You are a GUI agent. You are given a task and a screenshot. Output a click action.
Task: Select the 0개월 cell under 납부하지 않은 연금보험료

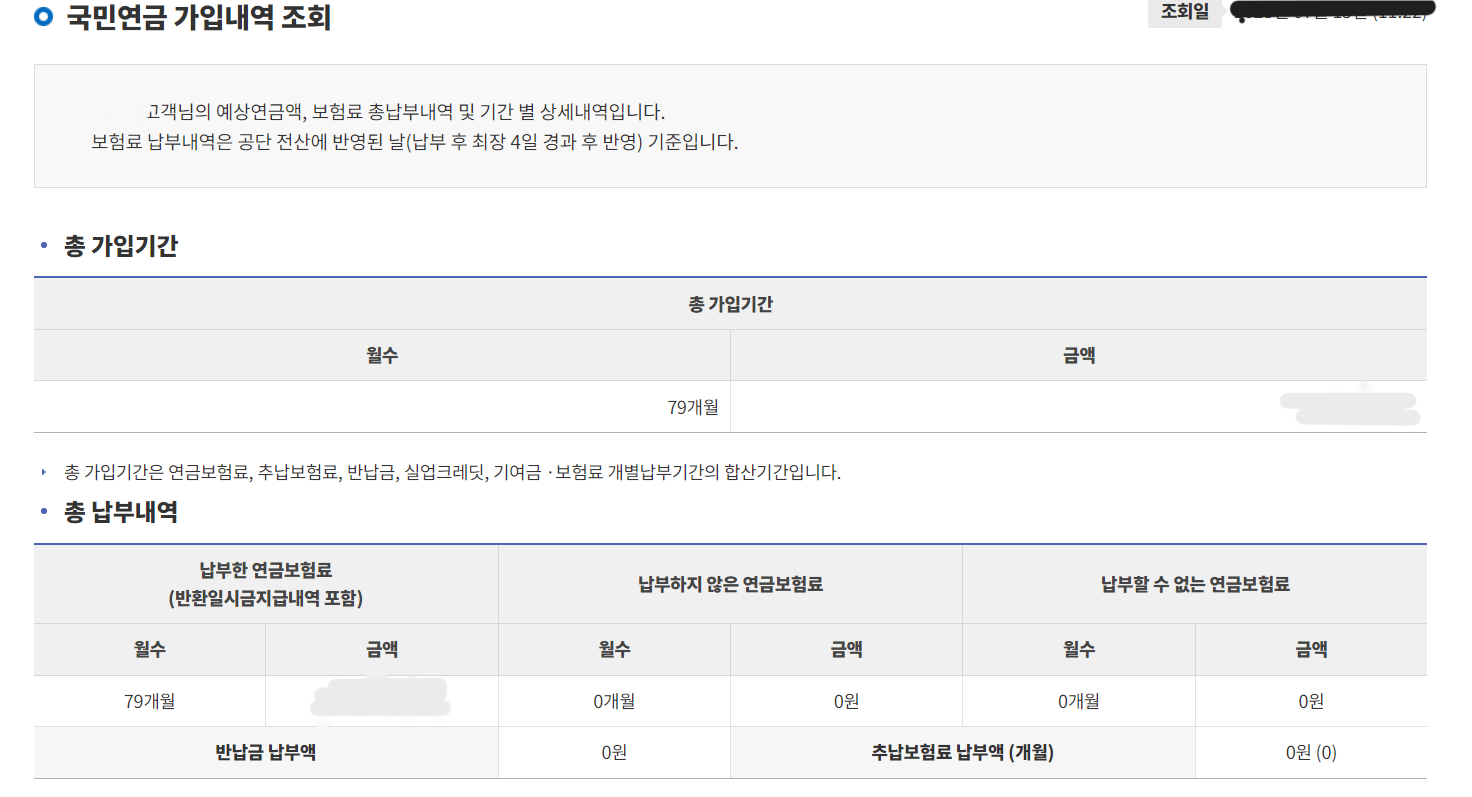(x=613, y=701)
